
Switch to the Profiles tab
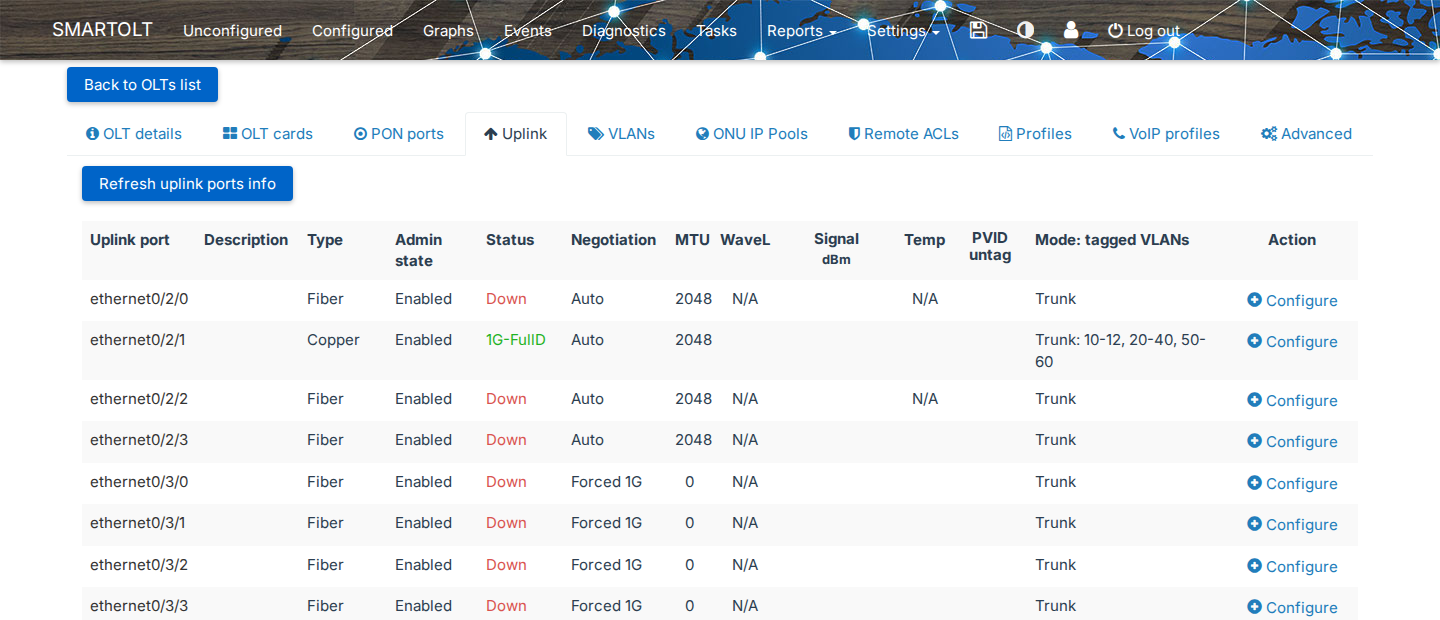[x=1035, y=134]
